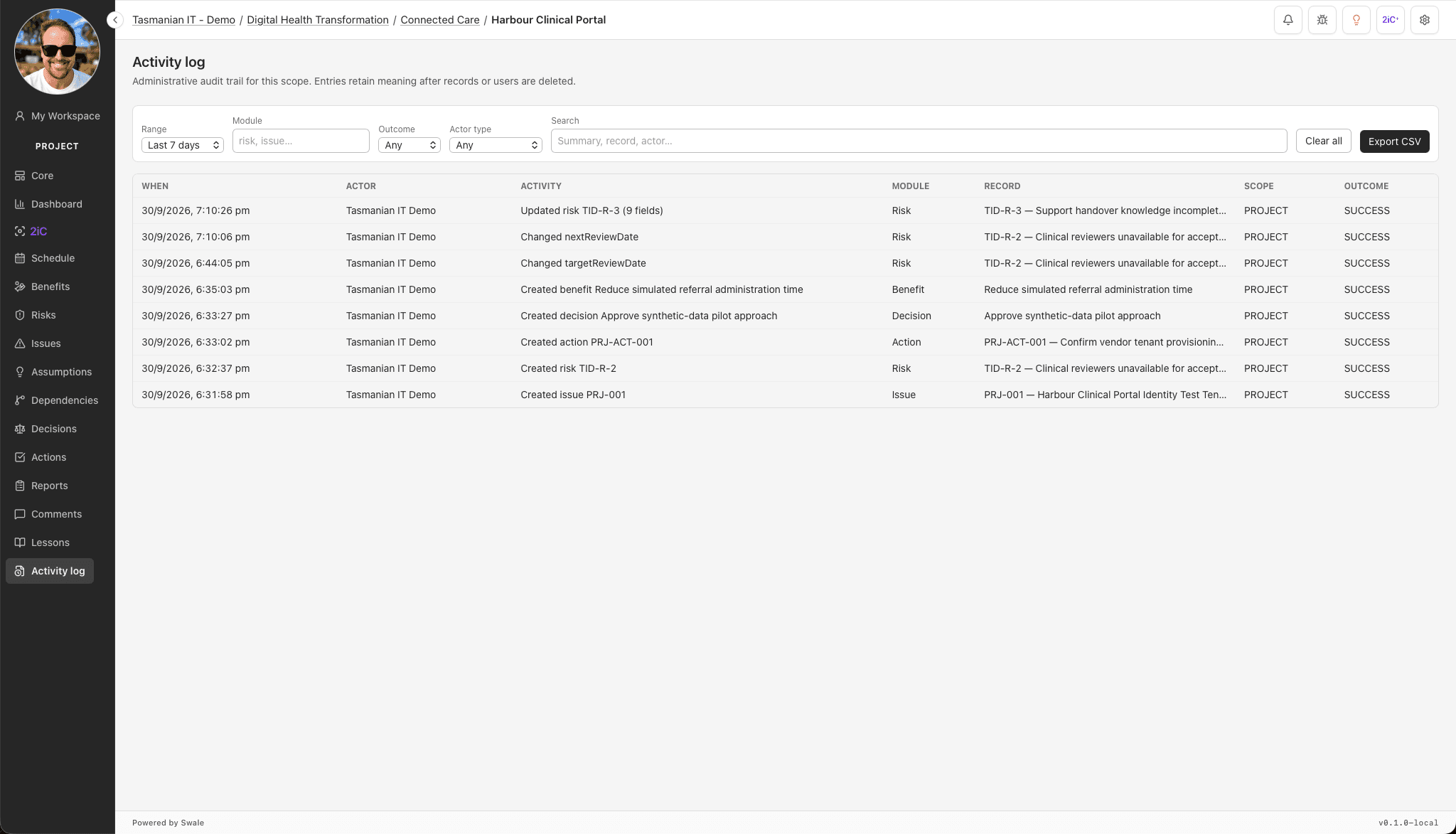Open the Range dropdown showing Last 7 days
1456x834 pixels.
183,145
